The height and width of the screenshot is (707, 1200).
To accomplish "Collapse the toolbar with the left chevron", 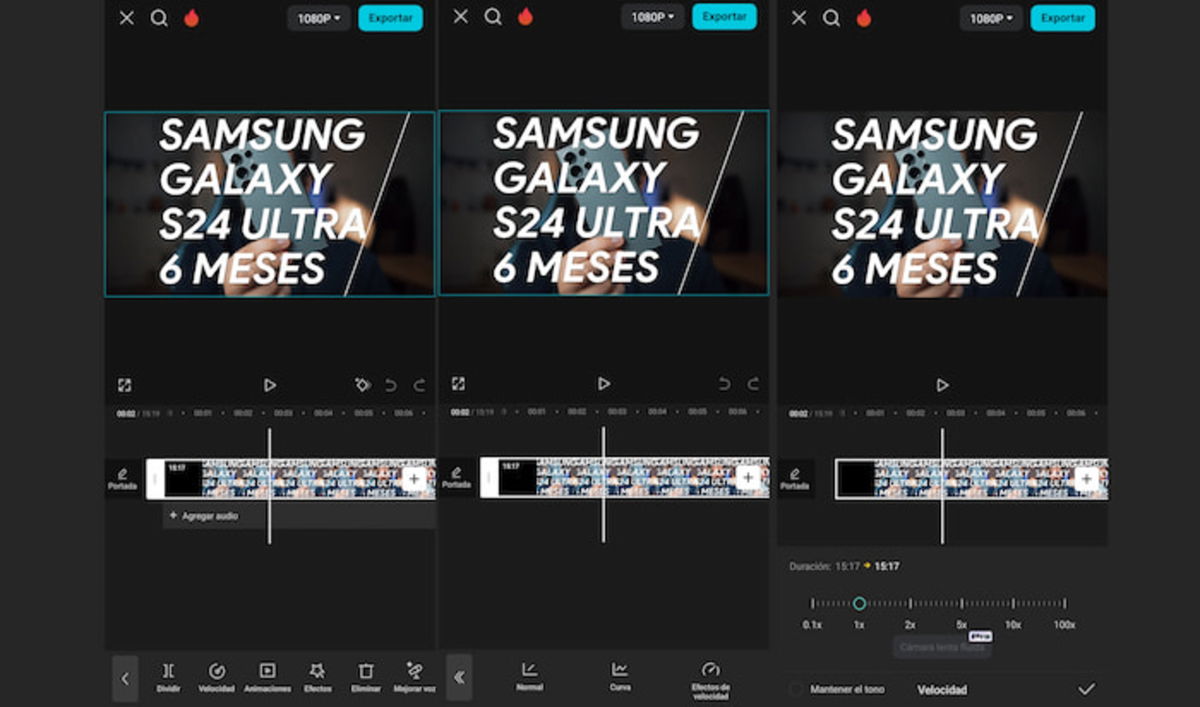I will coord(125,677).
